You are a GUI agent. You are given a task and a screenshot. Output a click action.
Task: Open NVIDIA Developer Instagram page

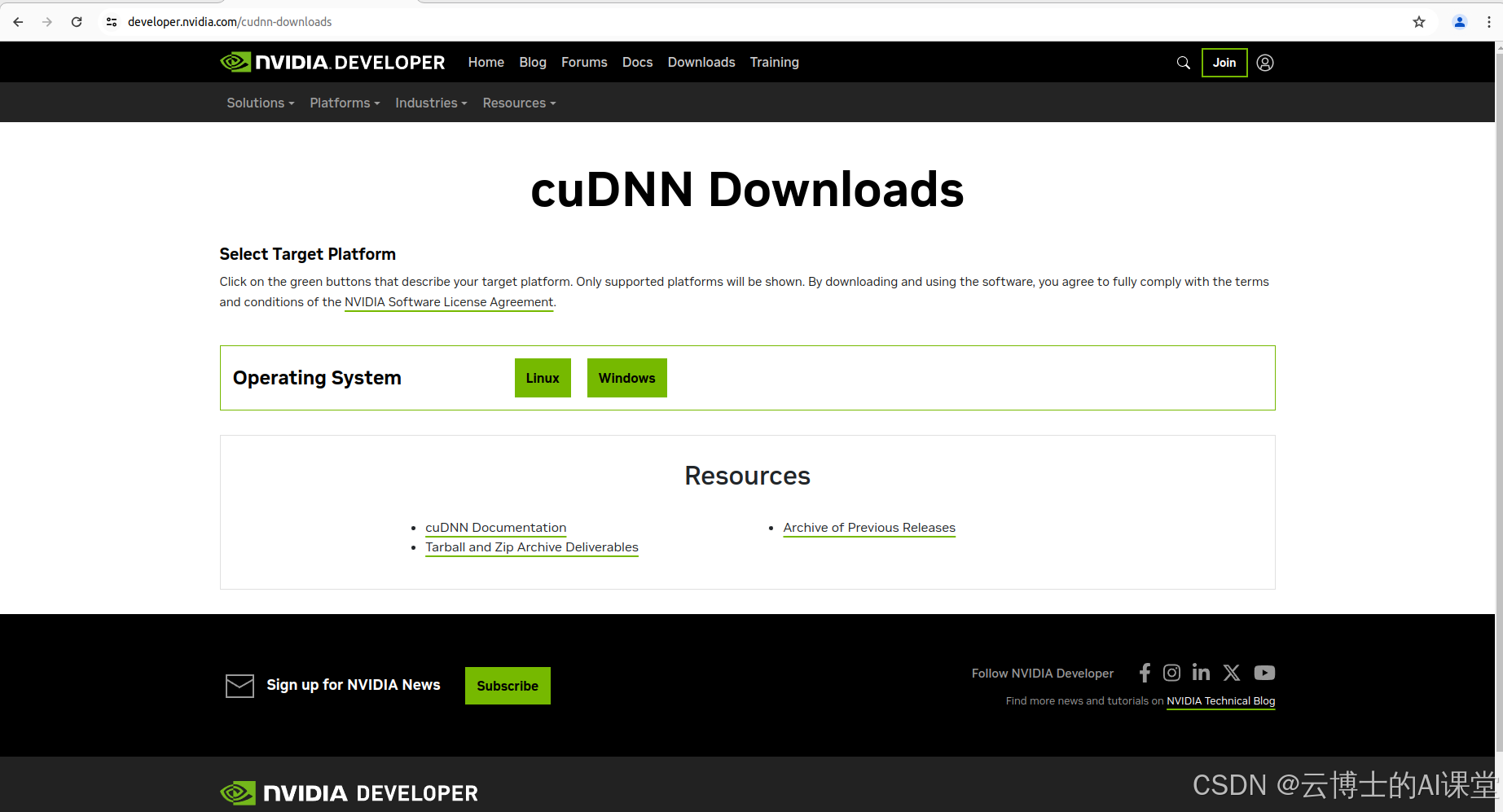[1171, 673]
